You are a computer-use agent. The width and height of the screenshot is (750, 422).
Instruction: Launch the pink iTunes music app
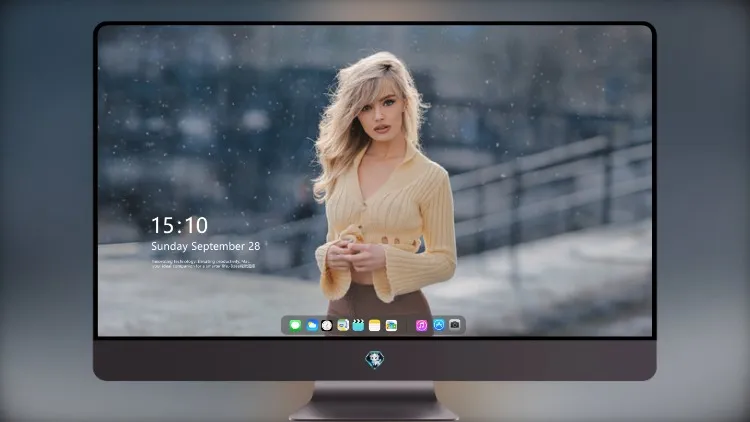(x=421, y=326)
